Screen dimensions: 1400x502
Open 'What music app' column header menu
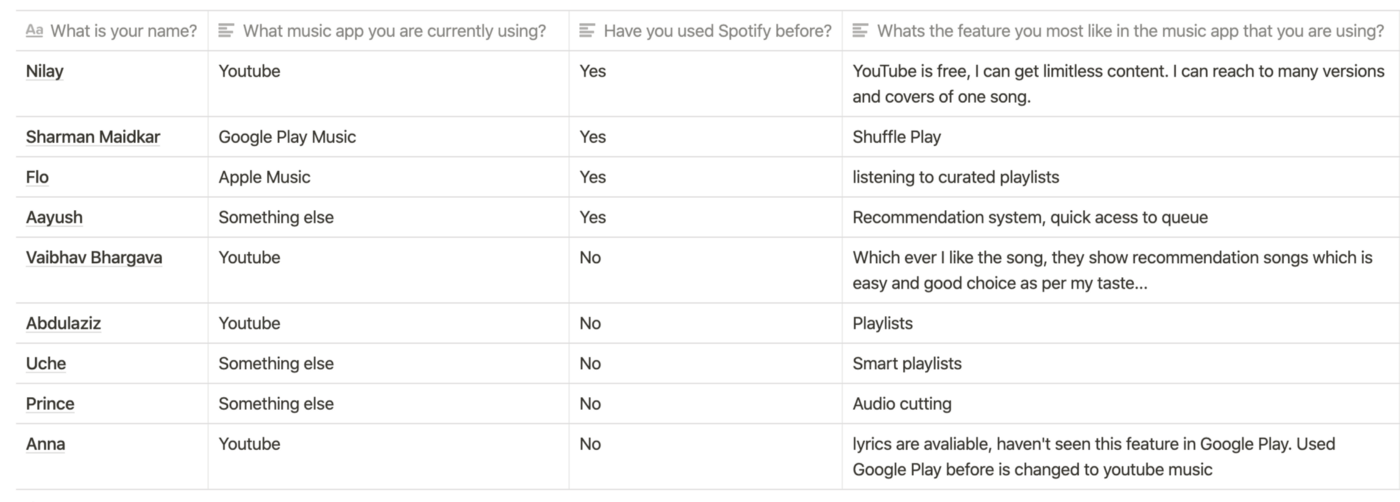click(x=389, y=31)
